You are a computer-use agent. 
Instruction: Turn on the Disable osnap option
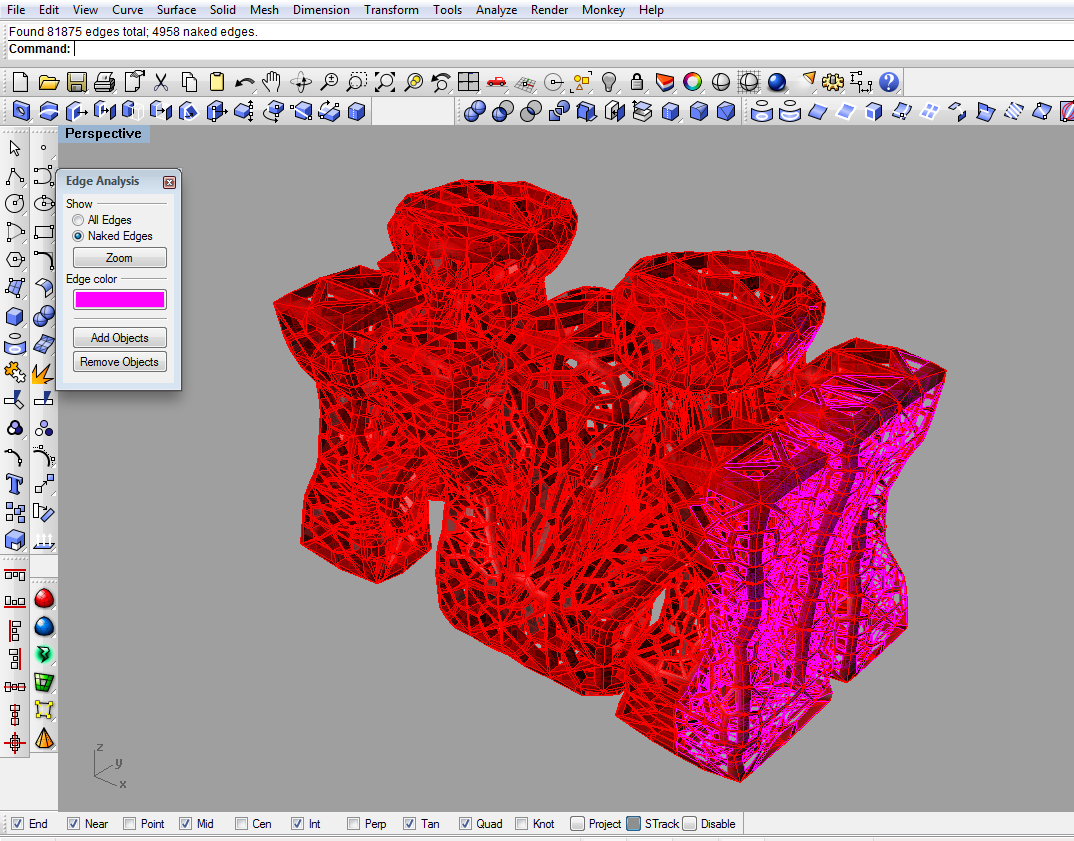(x=690, y=824)
